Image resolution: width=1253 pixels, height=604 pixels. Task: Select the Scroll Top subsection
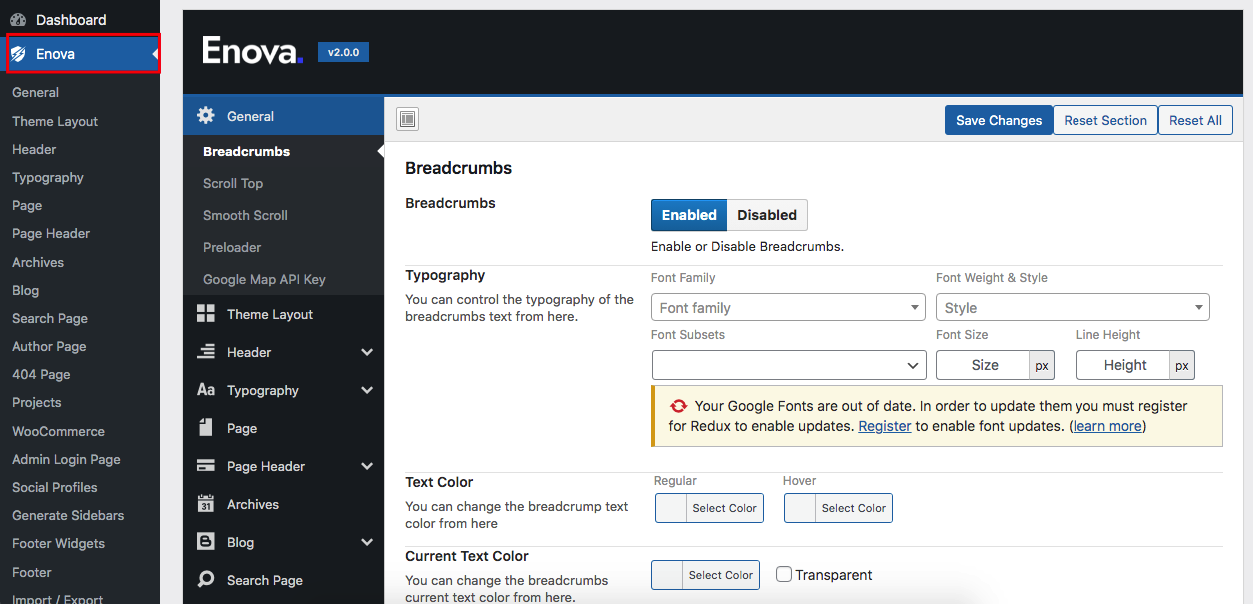pos(233,183)
